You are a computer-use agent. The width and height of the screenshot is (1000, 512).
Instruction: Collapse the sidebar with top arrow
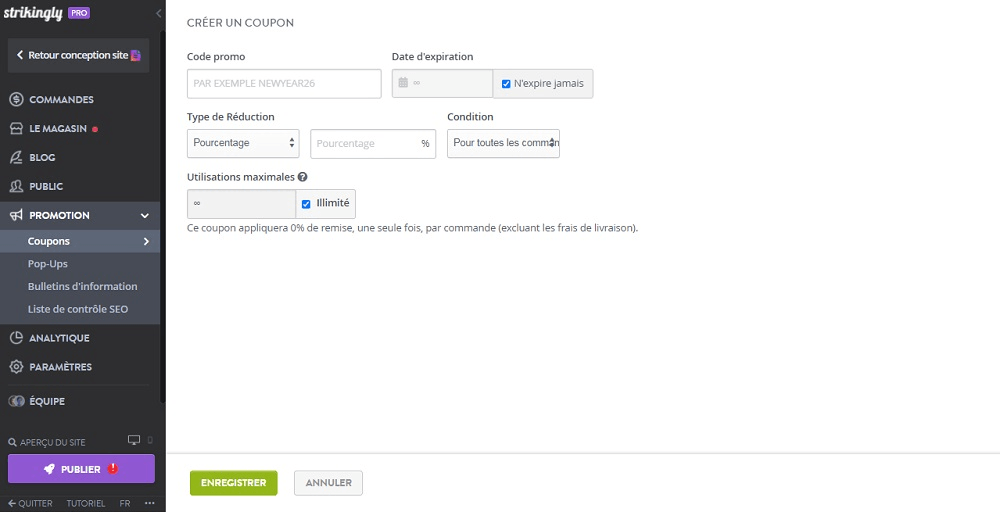click(x=159, y=13)
